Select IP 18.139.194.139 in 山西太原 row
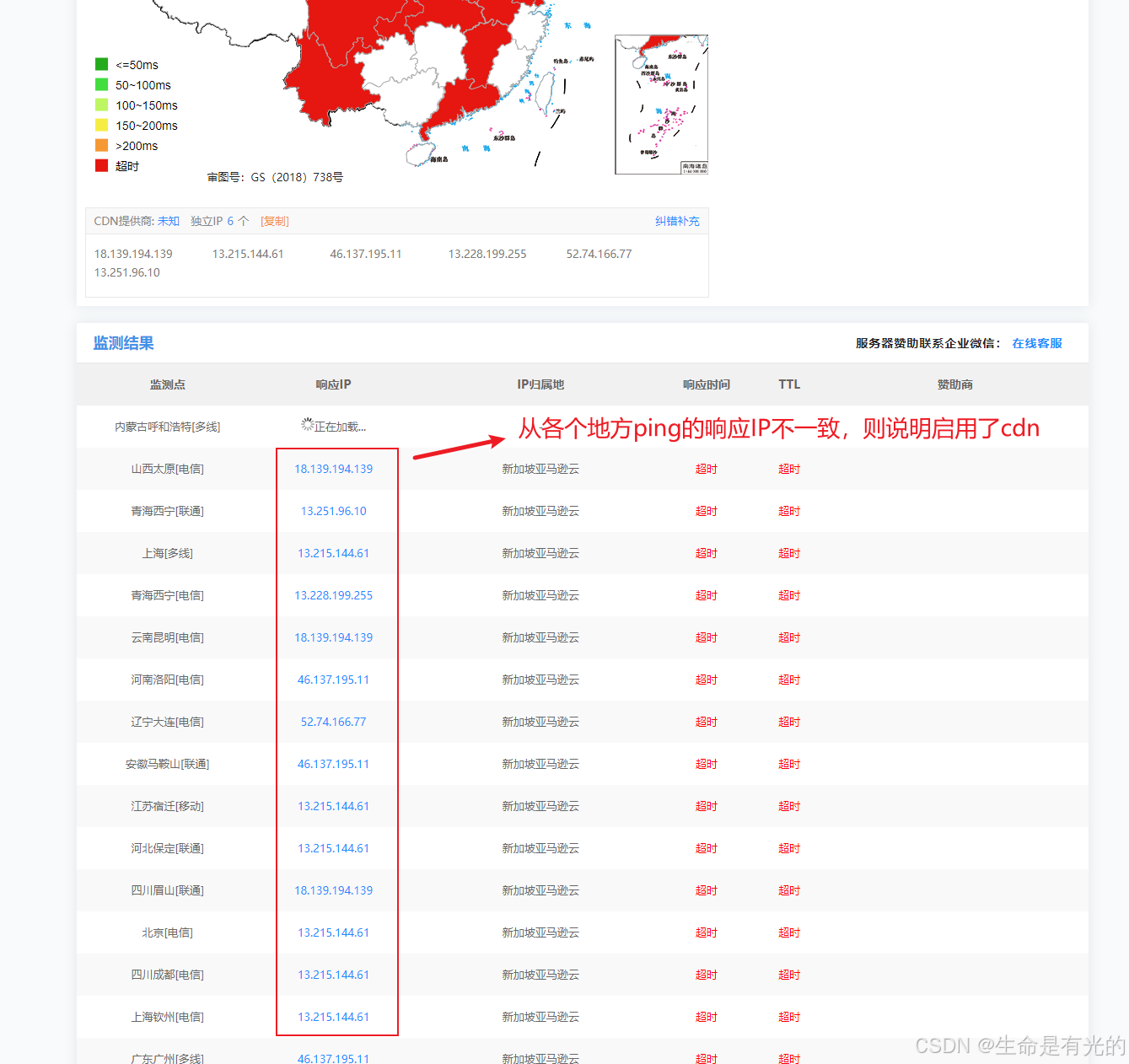 tap(333, 469)
